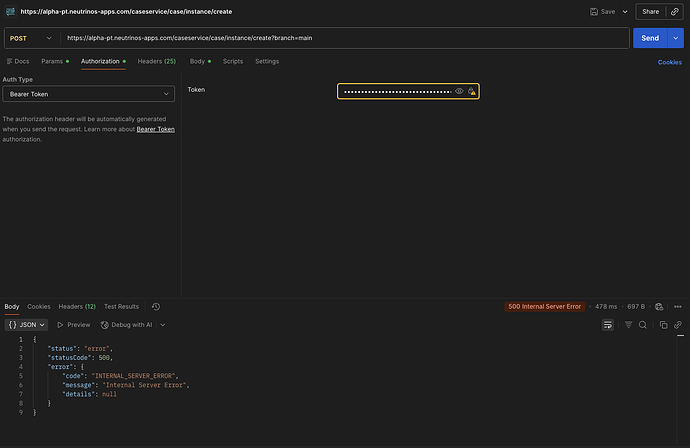
Task: Click the request title at the top
Action: click(126, 12)
